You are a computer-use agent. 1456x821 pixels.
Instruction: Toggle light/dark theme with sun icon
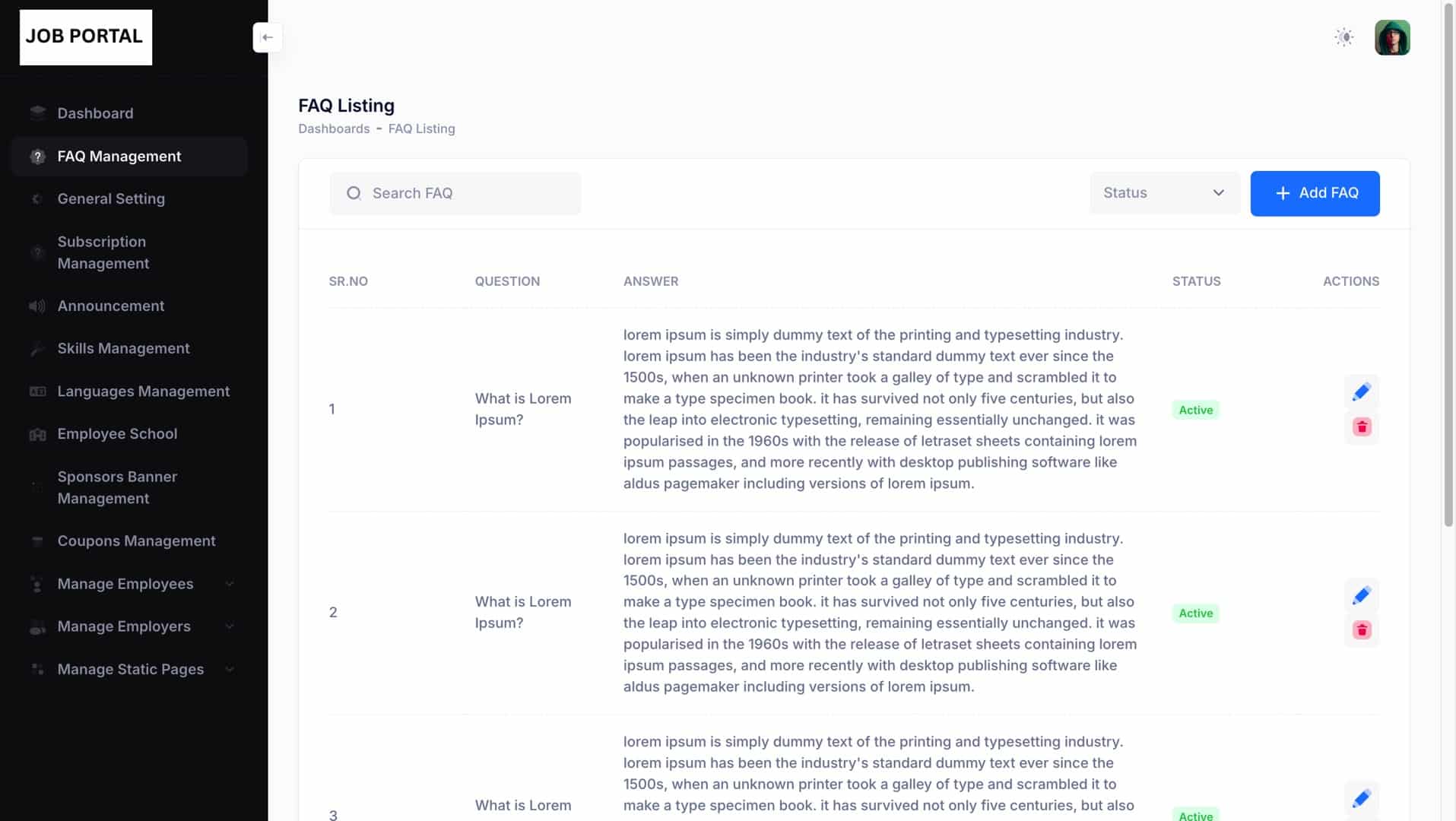[x=1343, y=37]
